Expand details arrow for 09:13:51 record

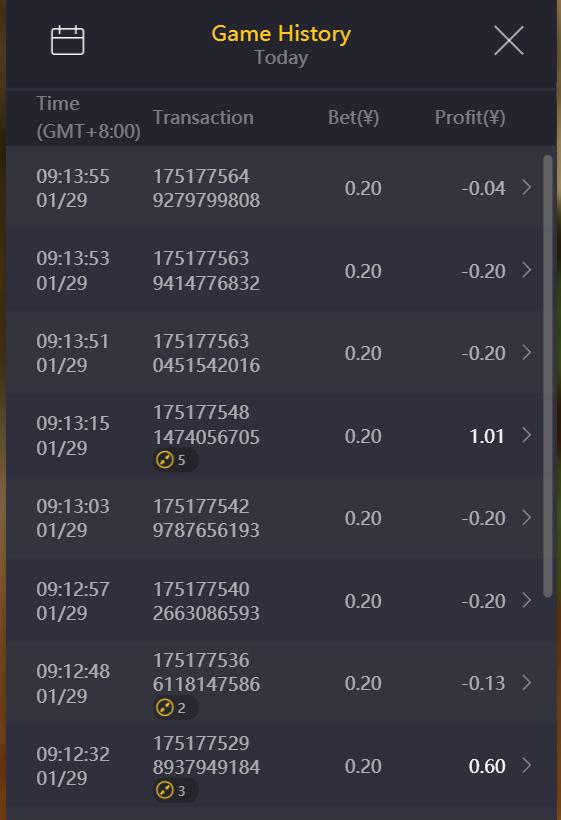coord(527,352)
